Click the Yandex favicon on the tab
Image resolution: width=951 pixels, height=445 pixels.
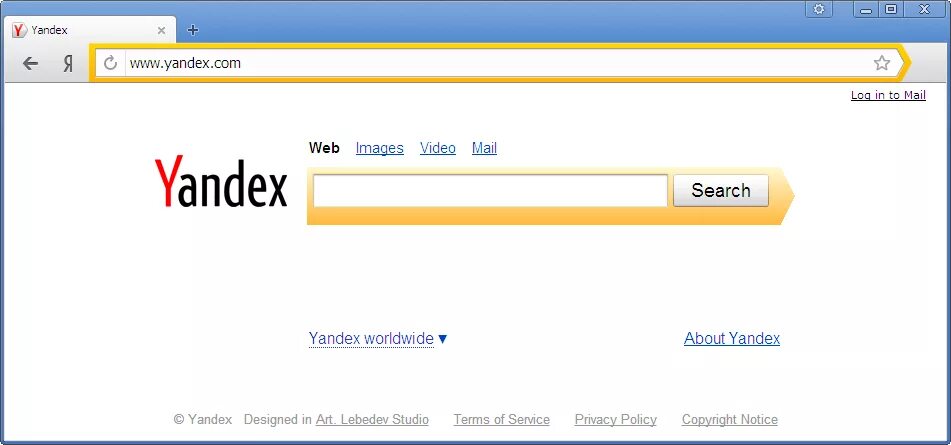point(19,30)
